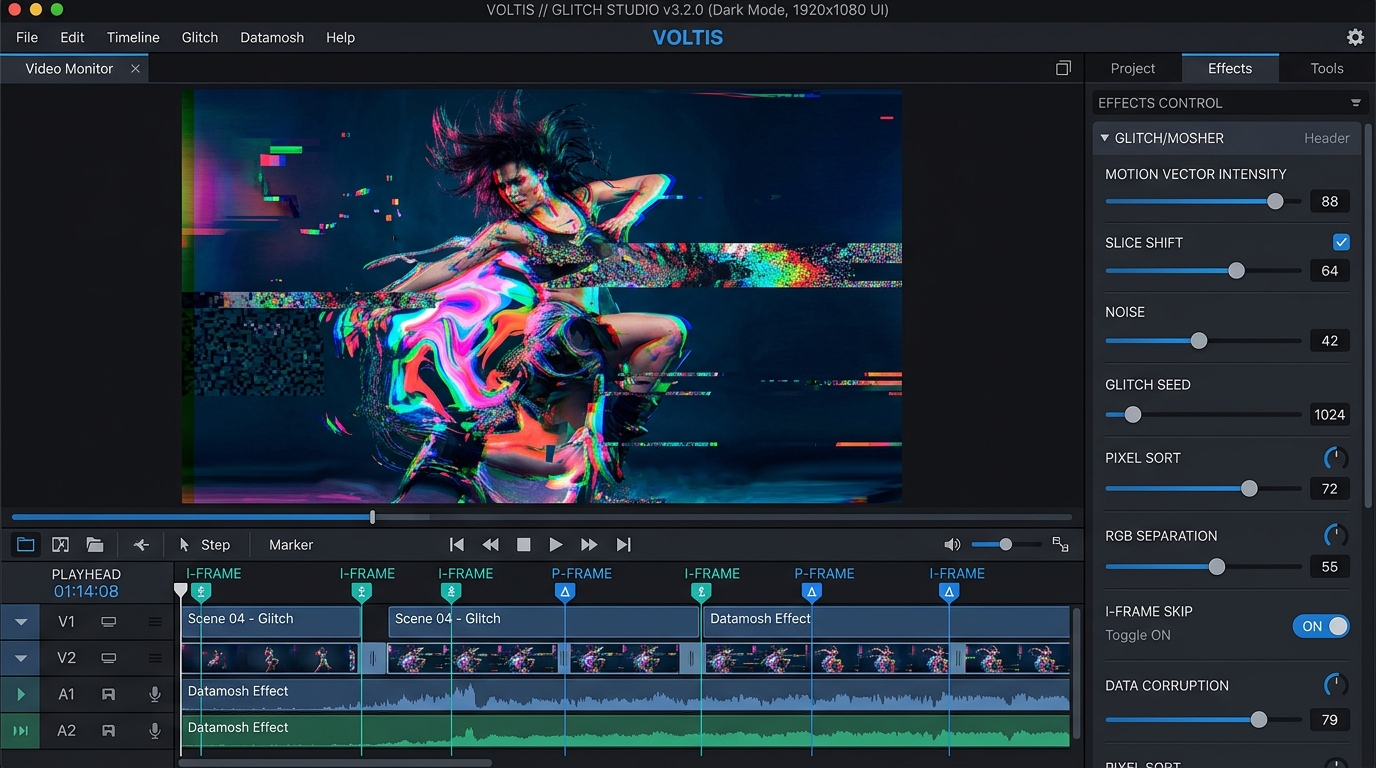Image resolution: width=1376 pixels, height=768 pixels.
Task: Open the Datamosh menu
Action: tap(272, 37)
